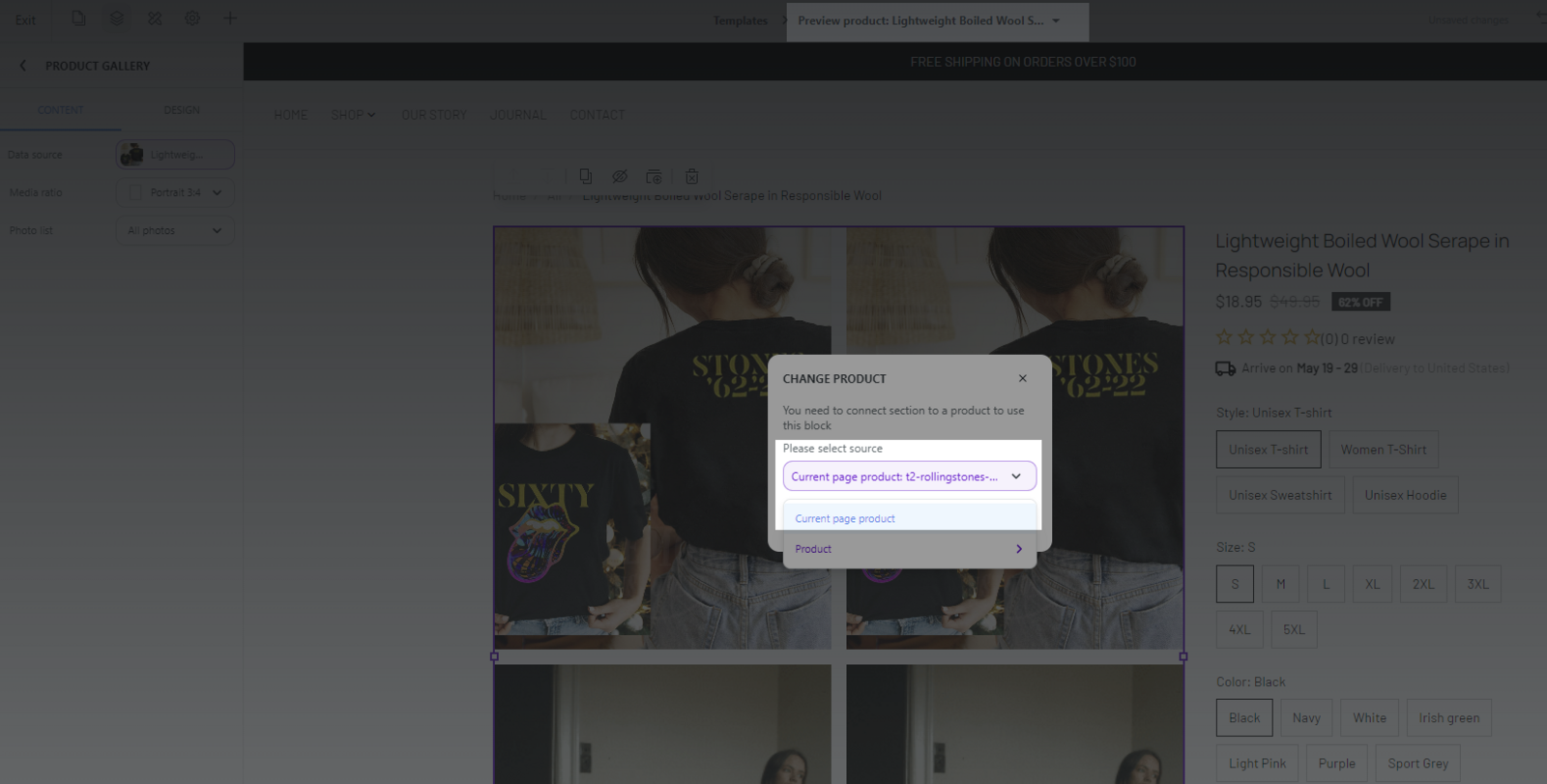Open the Pages icon in top toolbar

coord(78,18)
